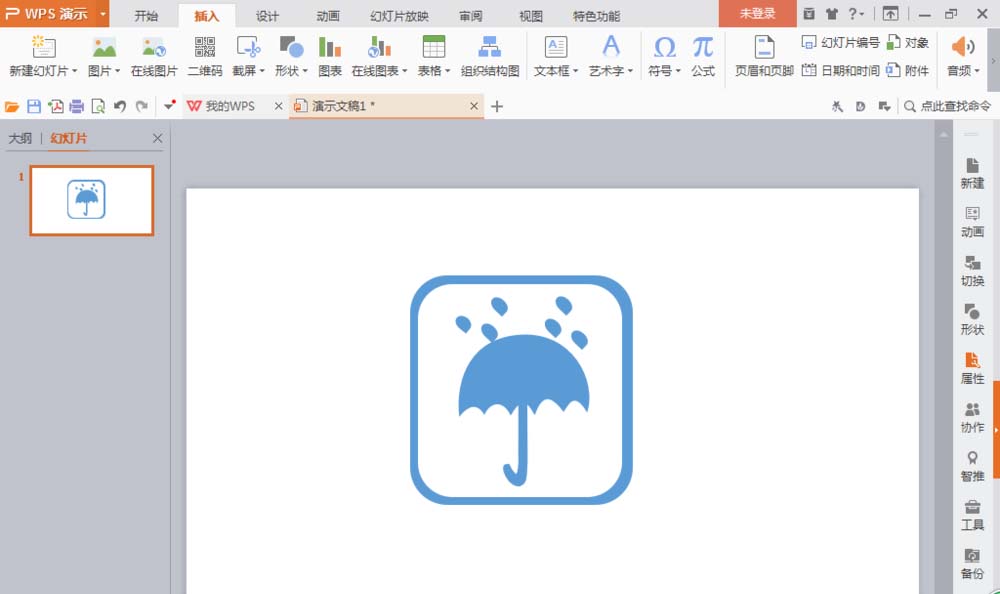Select slide 1 thumbnail

pos(92,200)
